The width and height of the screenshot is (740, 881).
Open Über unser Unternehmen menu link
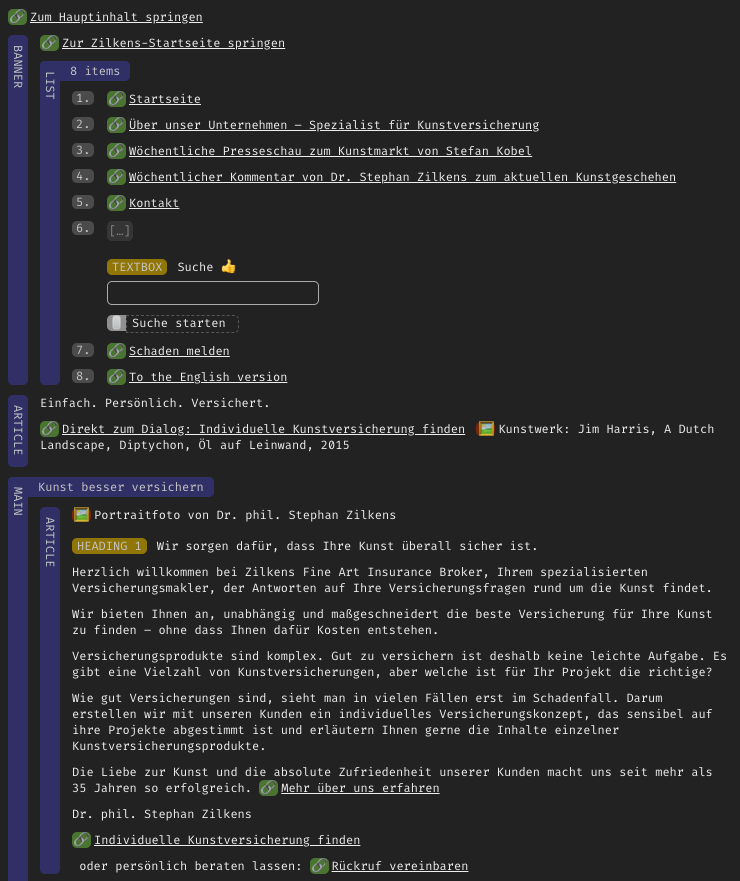coord(333,125)
